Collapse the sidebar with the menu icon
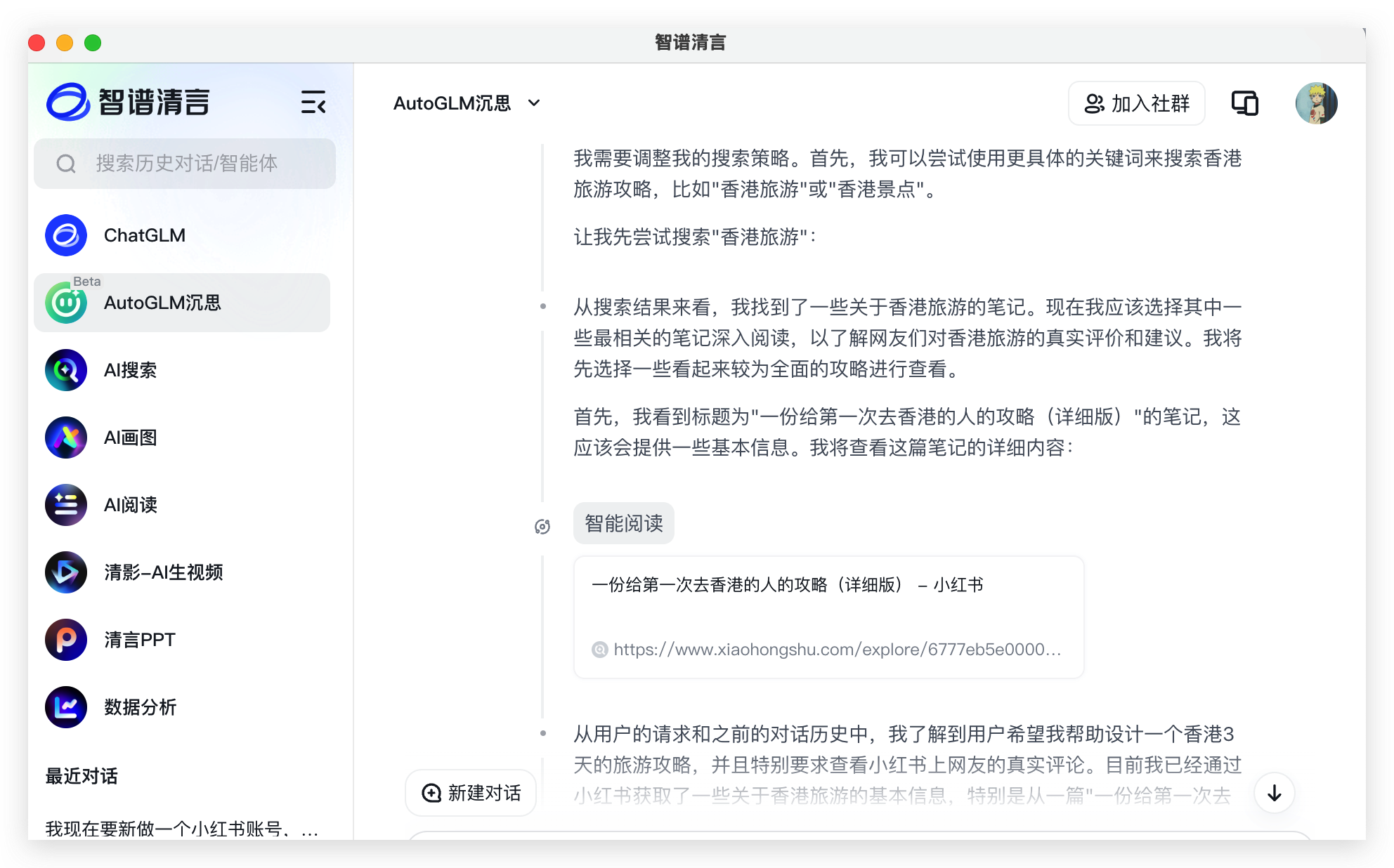This screenshot has width=1394, height=868. click(313, 103)
